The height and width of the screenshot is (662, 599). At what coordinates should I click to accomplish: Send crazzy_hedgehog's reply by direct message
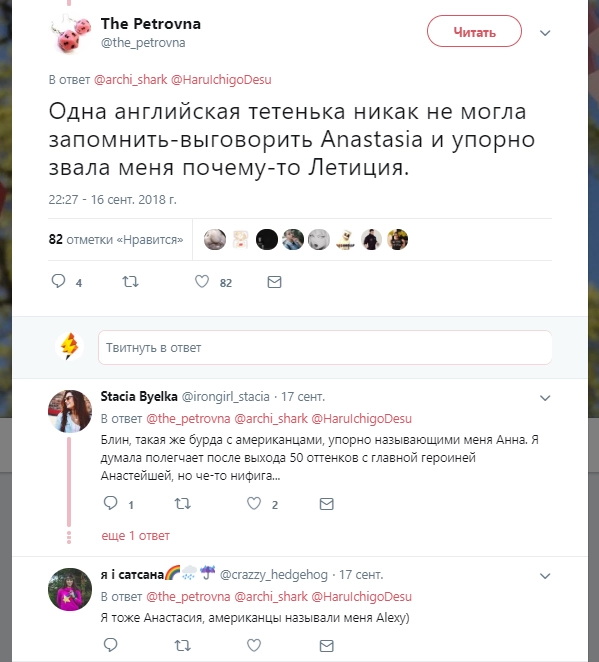(x=327, y=646)
